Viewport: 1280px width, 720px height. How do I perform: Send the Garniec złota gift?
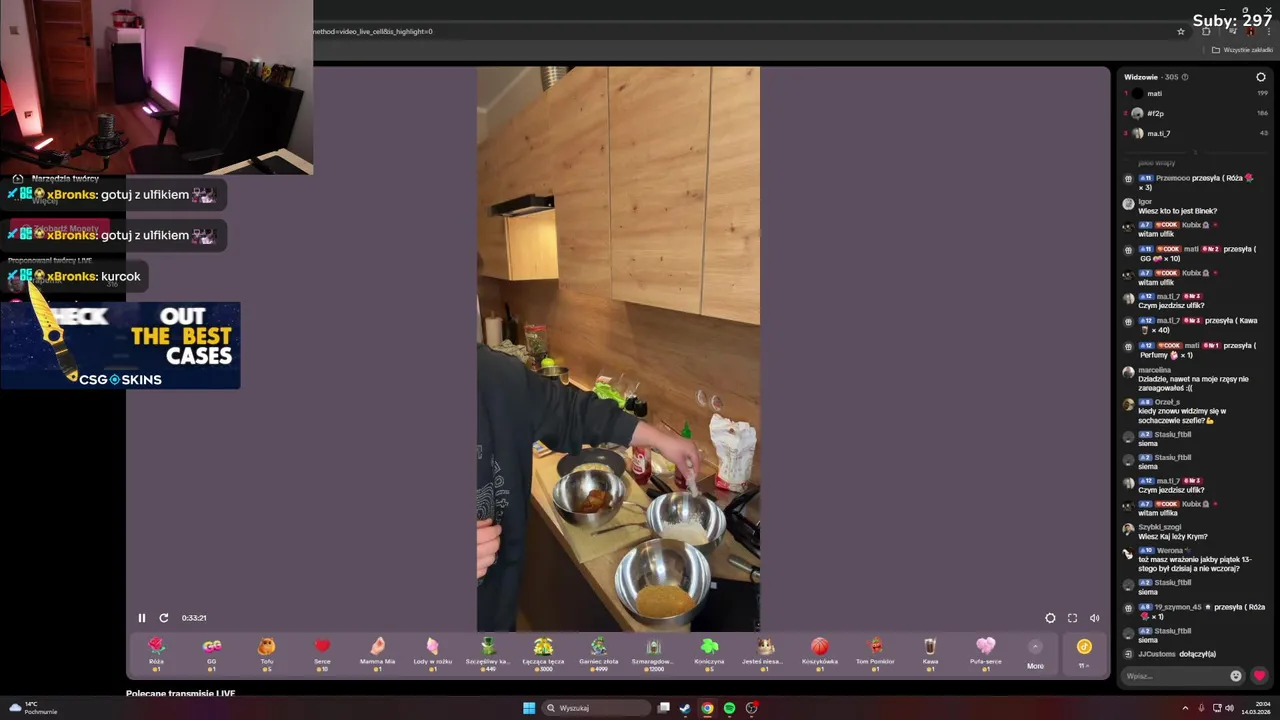[598, 653]
